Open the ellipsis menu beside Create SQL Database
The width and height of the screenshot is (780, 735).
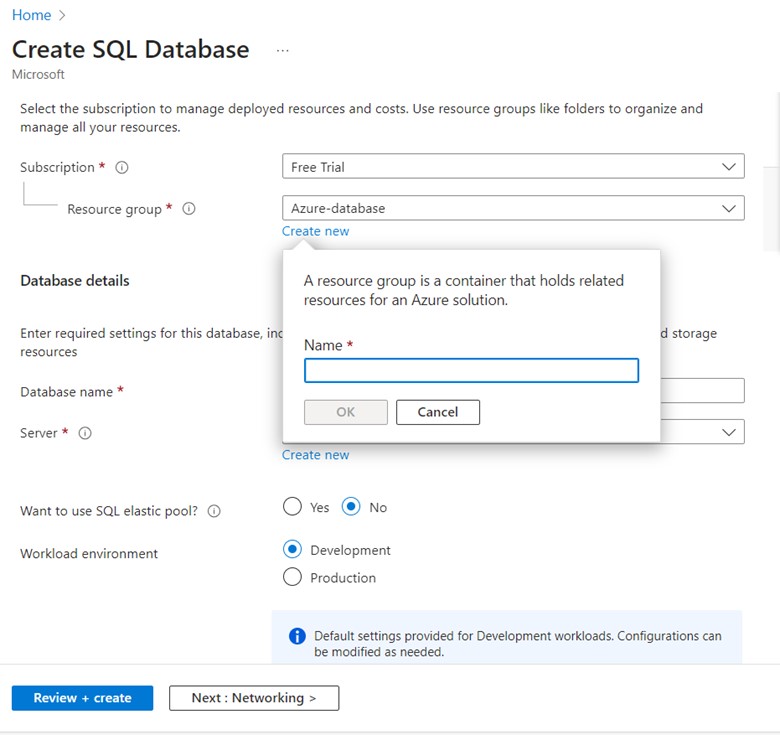click(x=282, y=50)
